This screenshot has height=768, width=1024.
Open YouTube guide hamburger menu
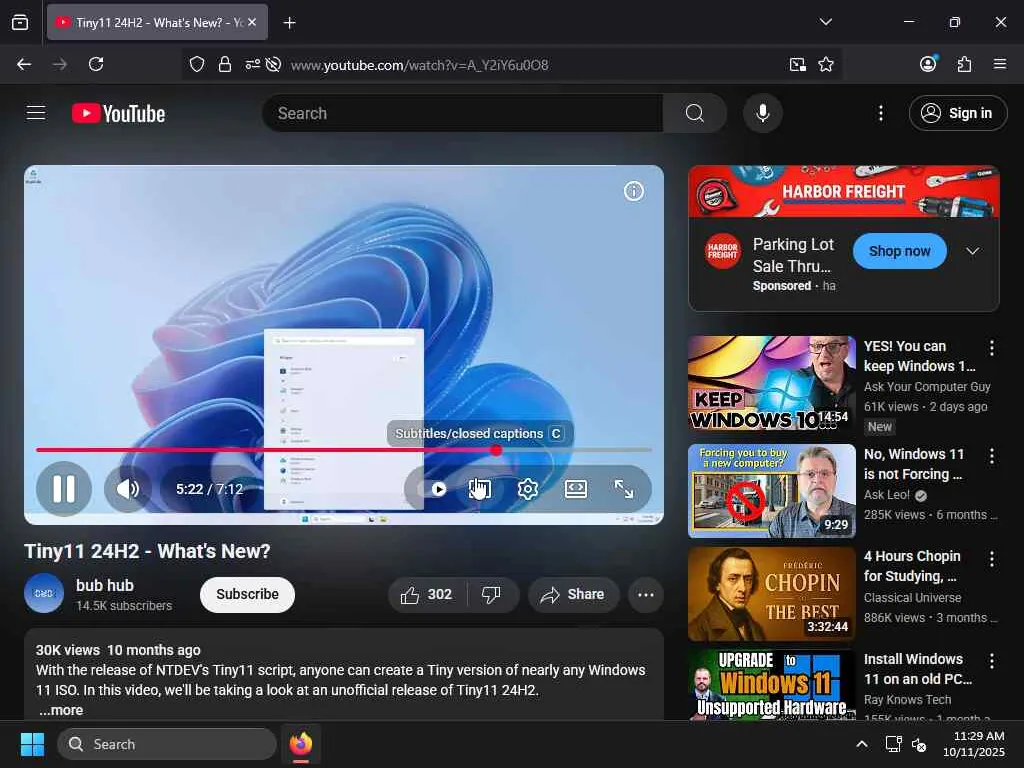(36, 113)
